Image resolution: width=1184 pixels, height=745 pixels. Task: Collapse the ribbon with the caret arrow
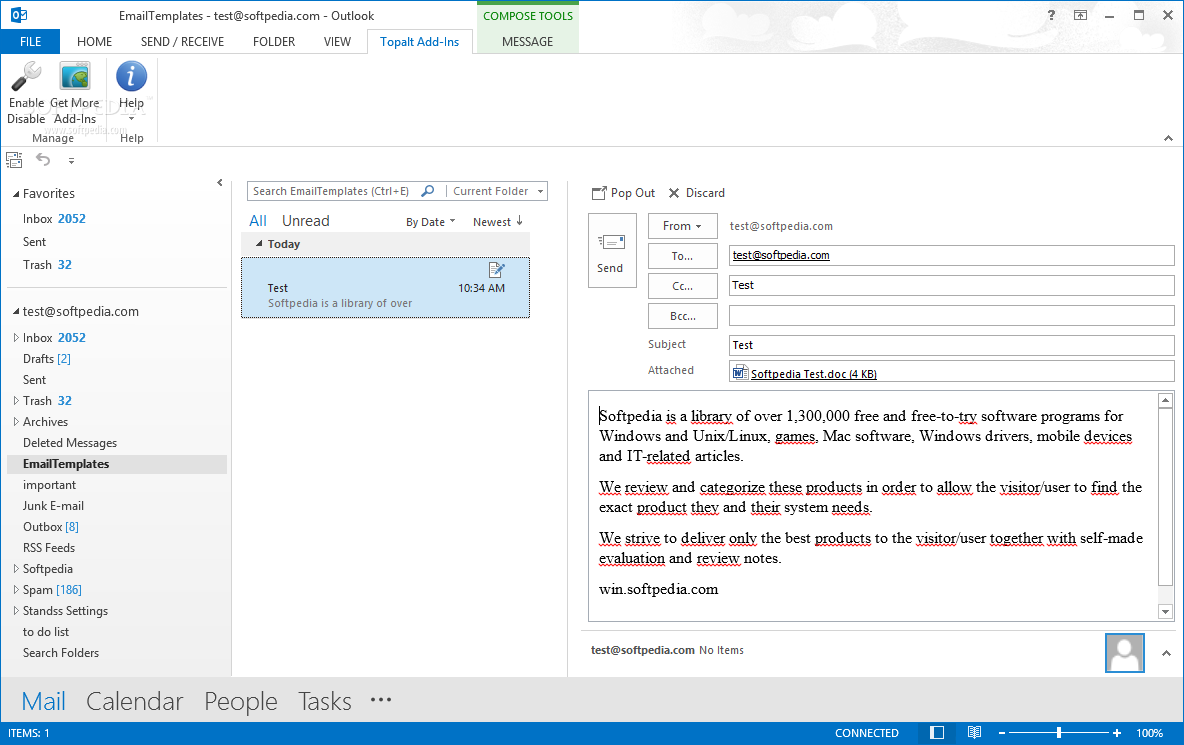(1168, 138)
